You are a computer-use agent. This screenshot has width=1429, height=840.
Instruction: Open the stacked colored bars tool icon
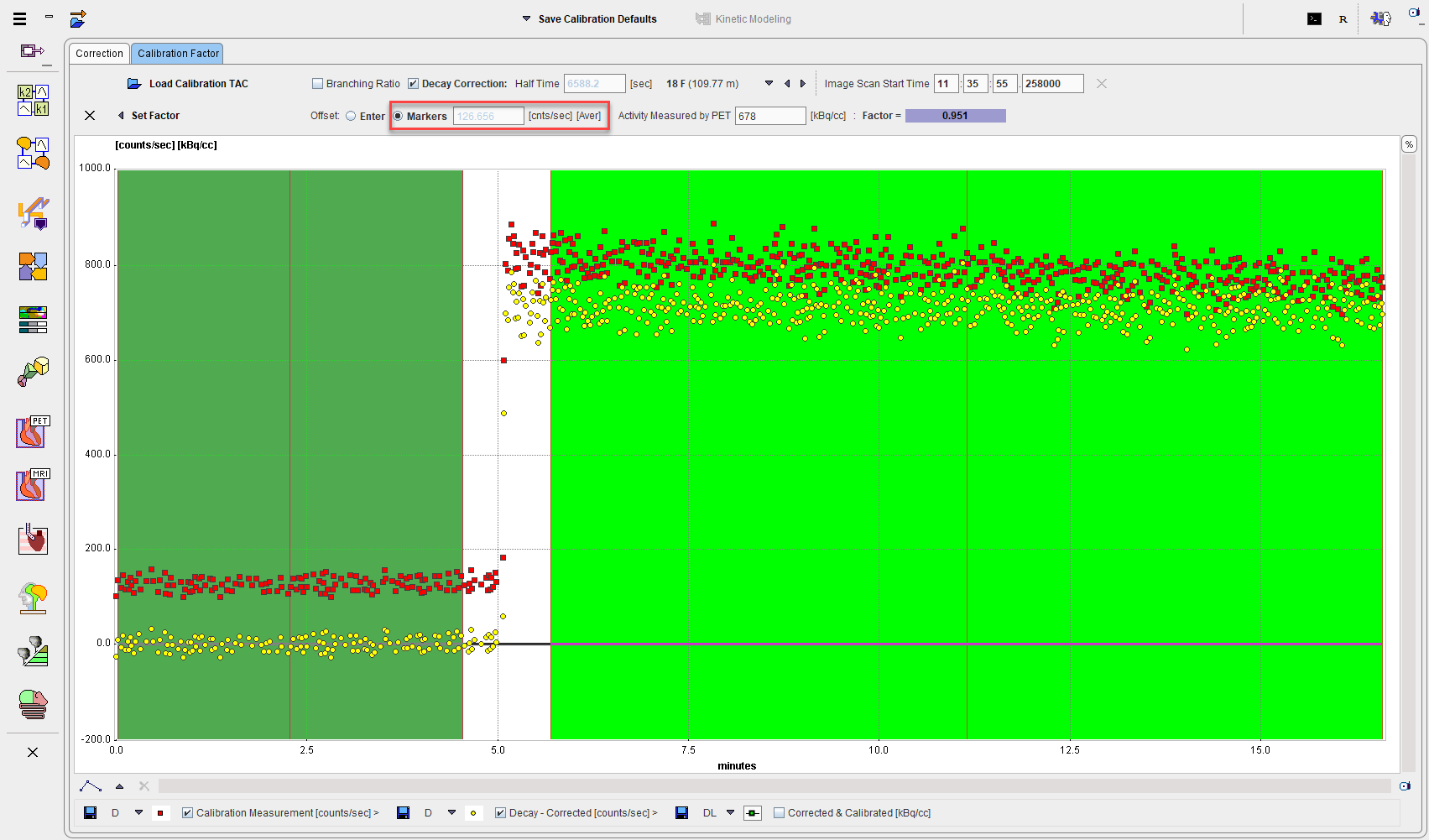click(34, 319)
